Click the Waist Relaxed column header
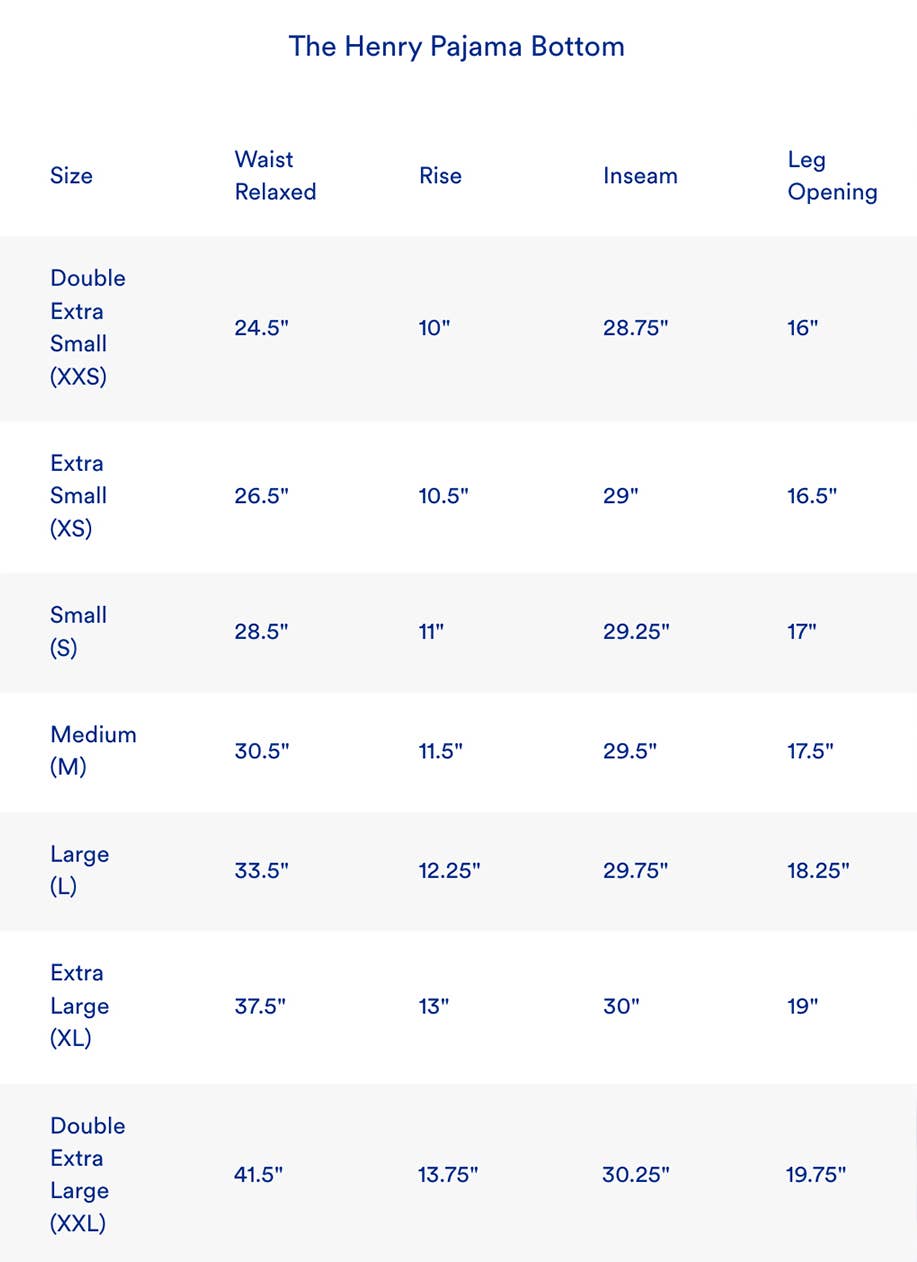The width and height of the screenshot is (917, 1262). pyautogui.click(x=275, y=175)
